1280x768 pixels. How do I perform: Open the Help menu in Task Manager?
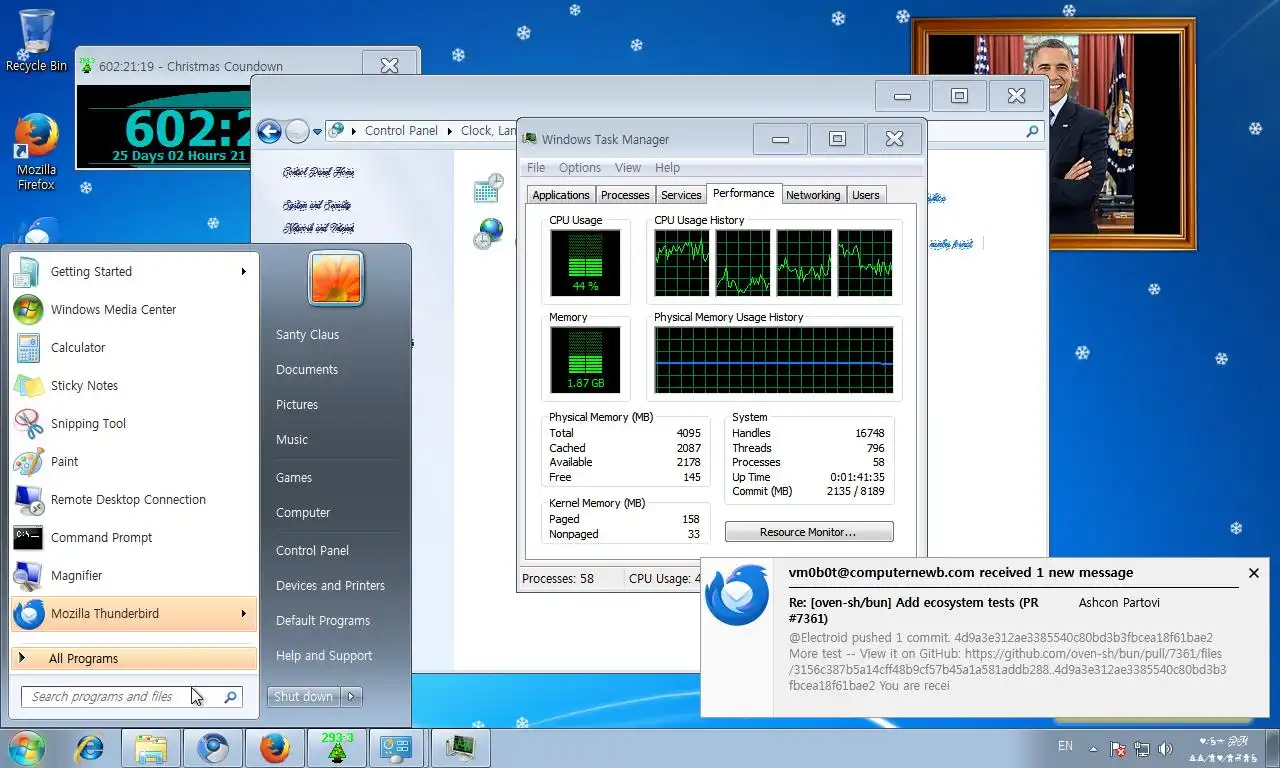tap(667, 168)
